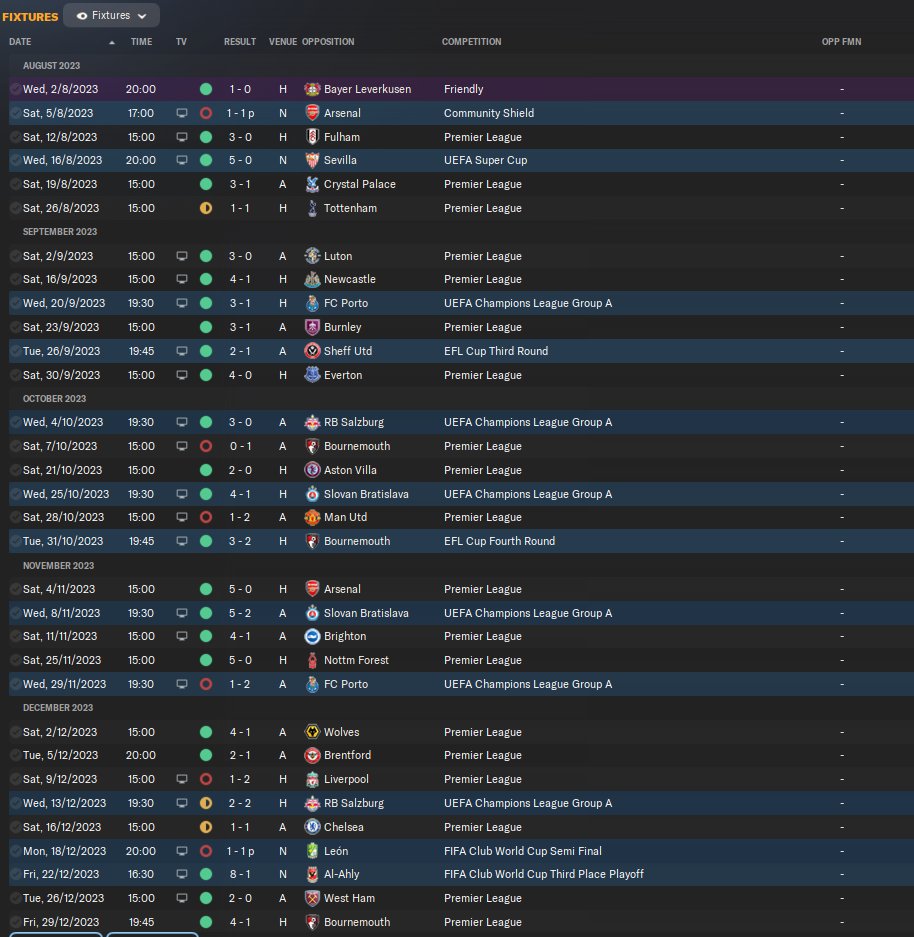Sort by the Venue column header
This screenshot has width=914, height=937.
pyautogui.click(x=283, y=42)
